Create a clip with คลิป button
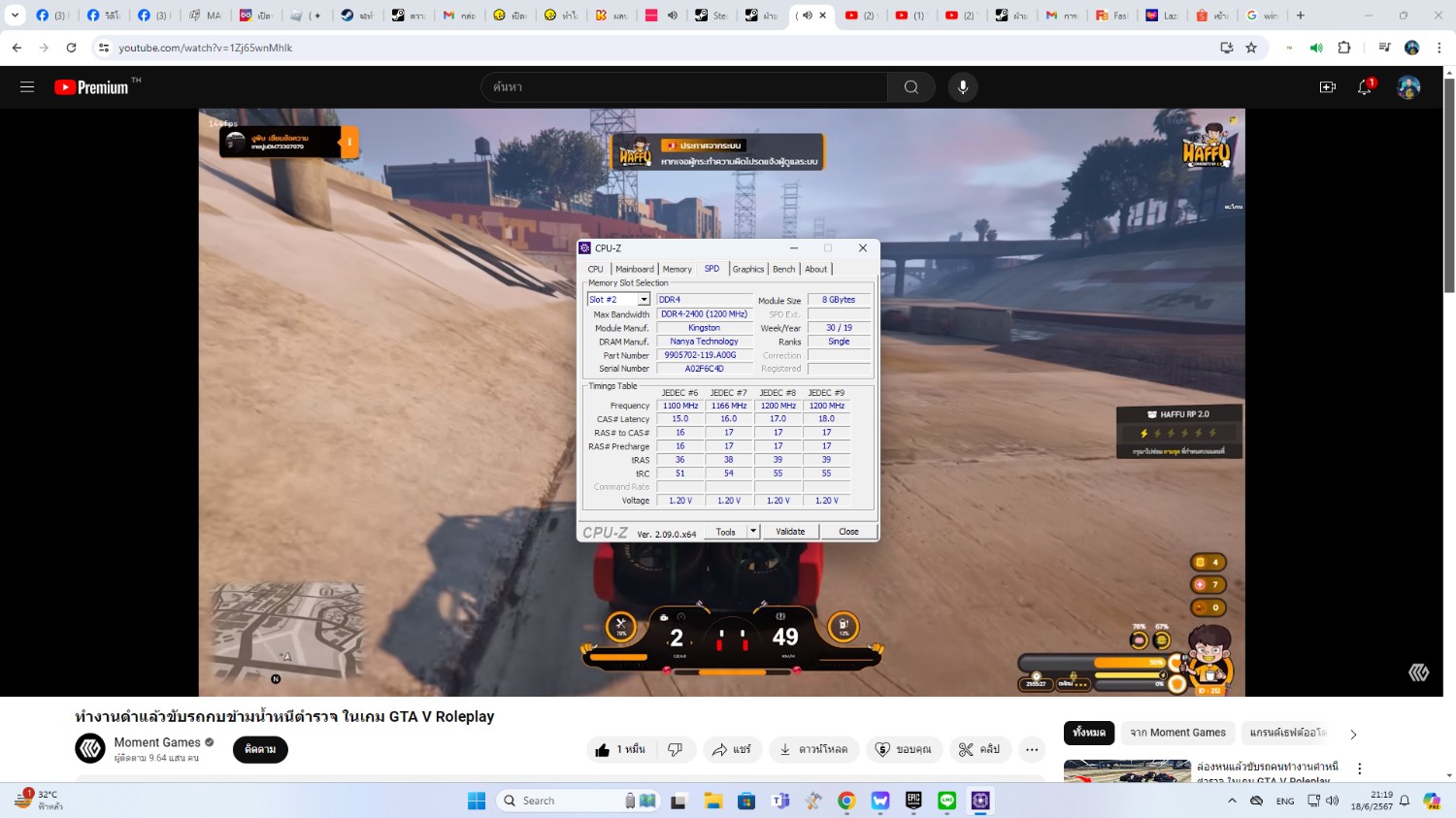 click(979, 749)
